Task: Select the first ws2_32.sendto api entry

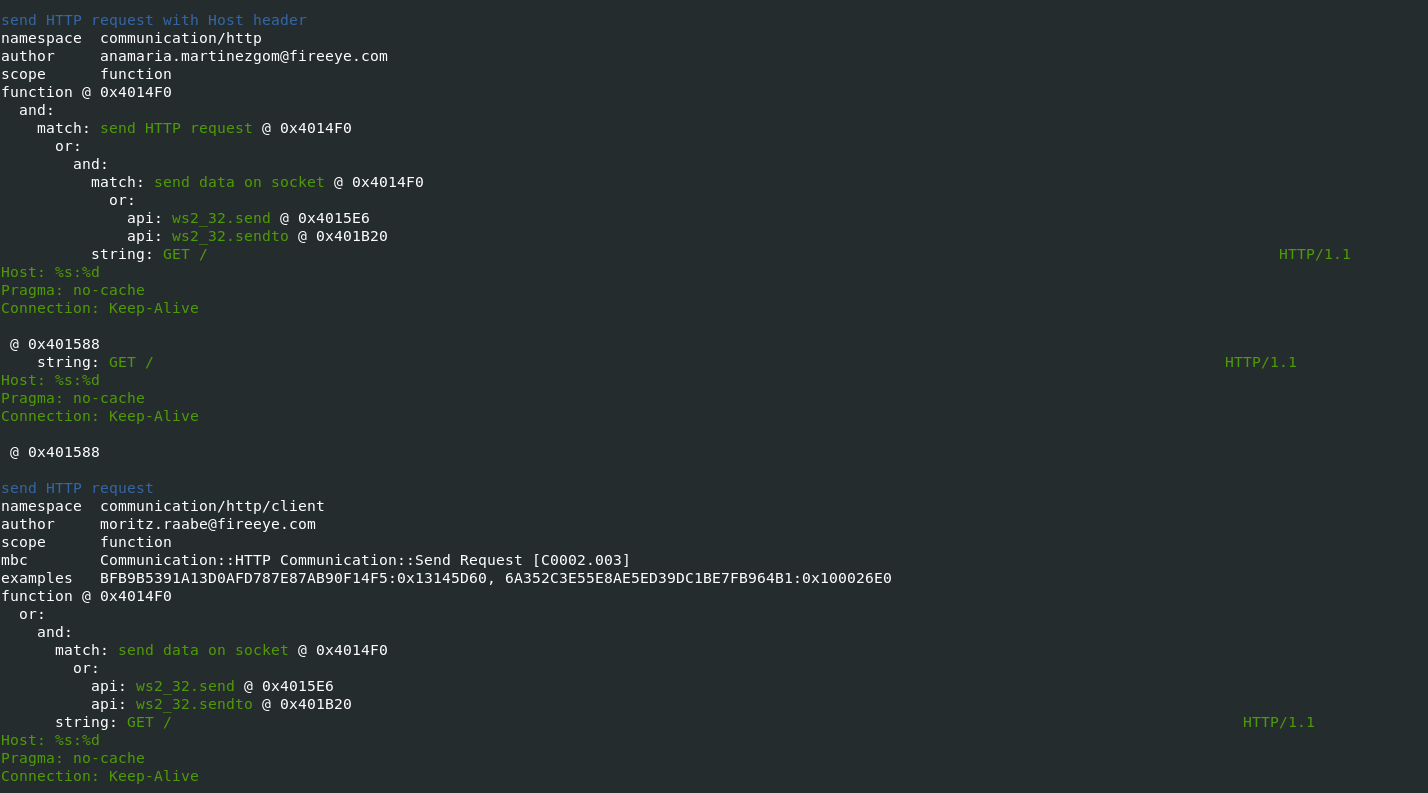Action: pos(230,236)
